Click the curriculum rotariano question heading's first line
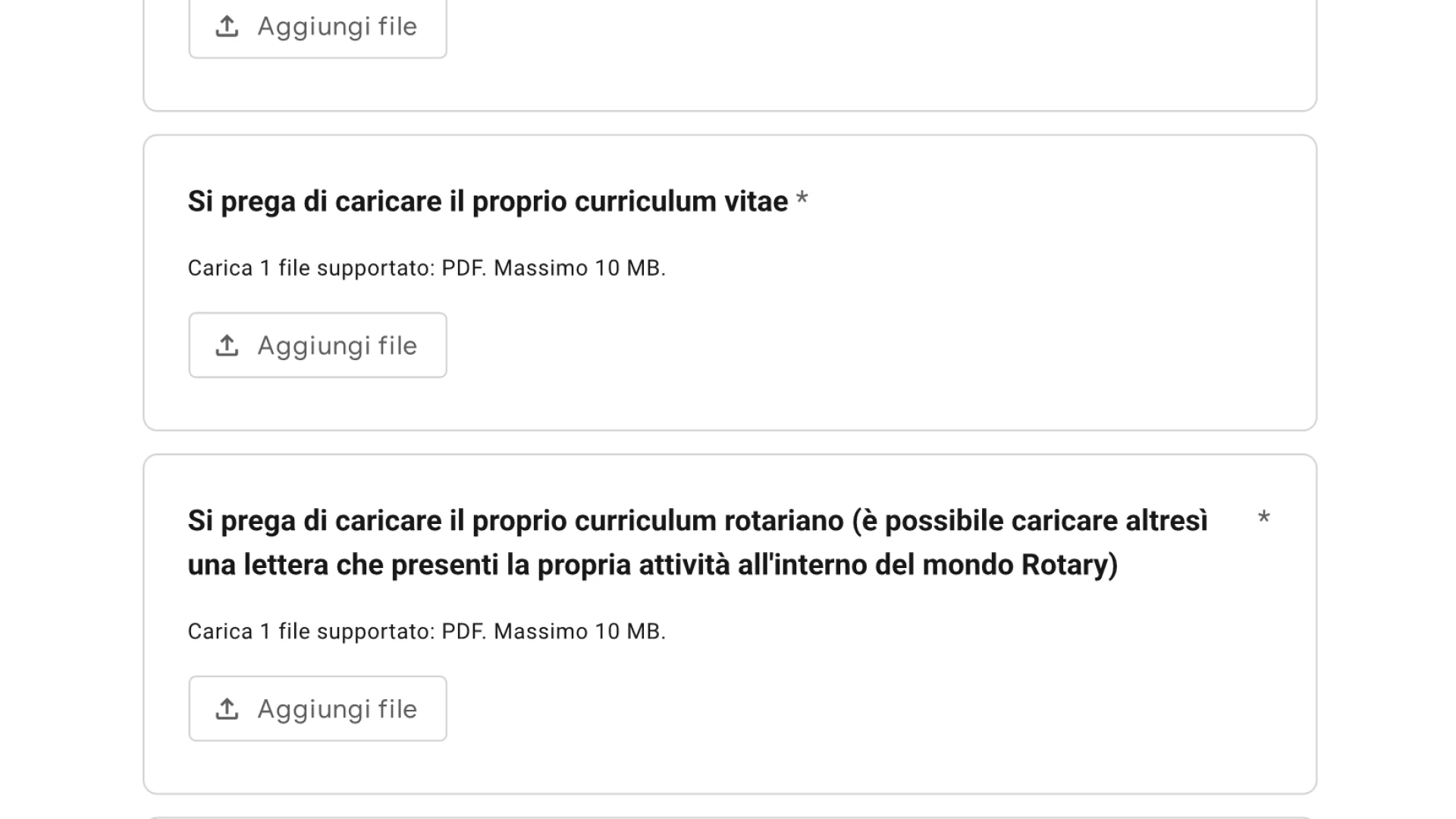This screenshot has height=819, width=1456. coord(697,521)
